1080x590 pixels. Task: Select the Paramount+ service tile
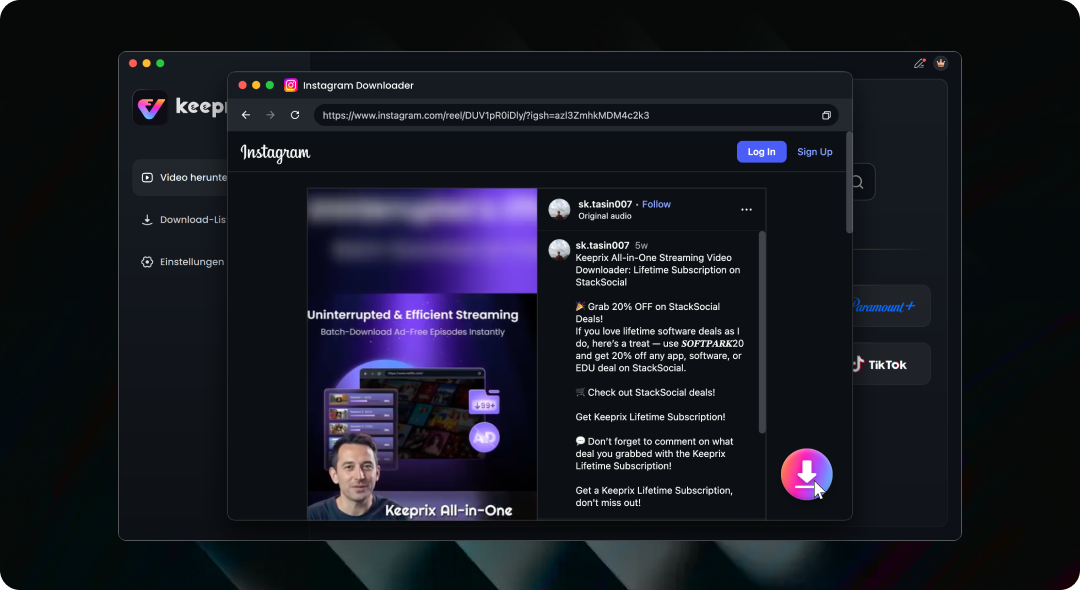[891, 306]
